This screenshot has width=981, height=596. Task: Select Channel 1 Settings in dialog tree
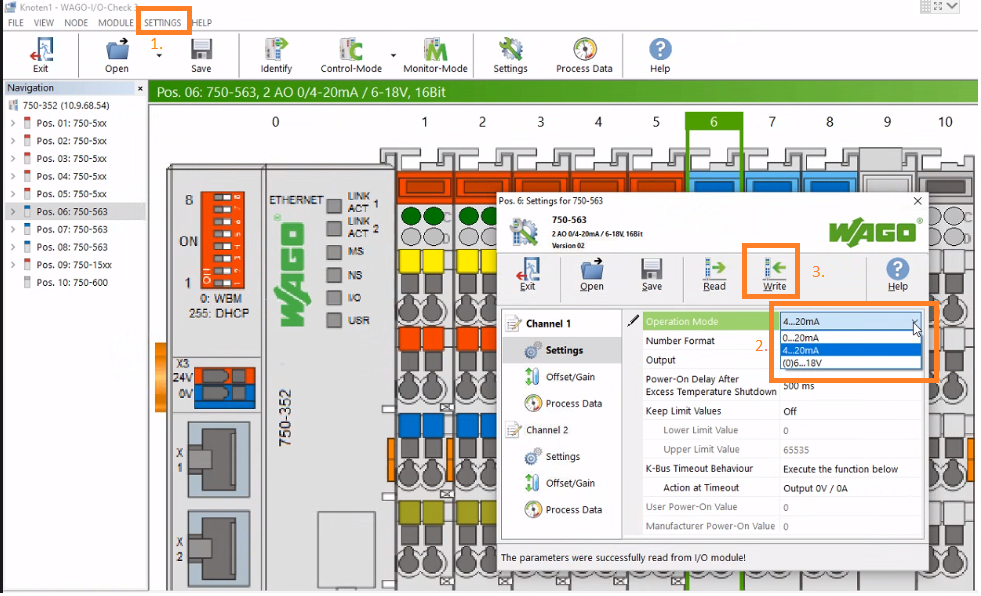click(x=564, y=350)
